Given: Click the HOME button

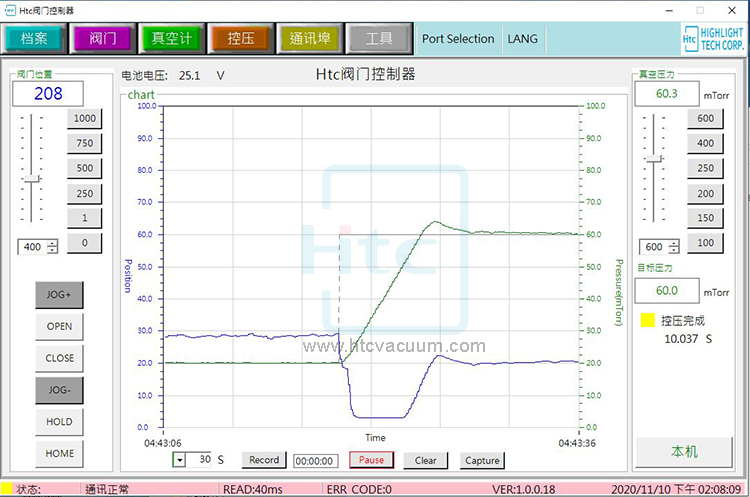Looking at the screenshot, I should [x=59, y=453].
